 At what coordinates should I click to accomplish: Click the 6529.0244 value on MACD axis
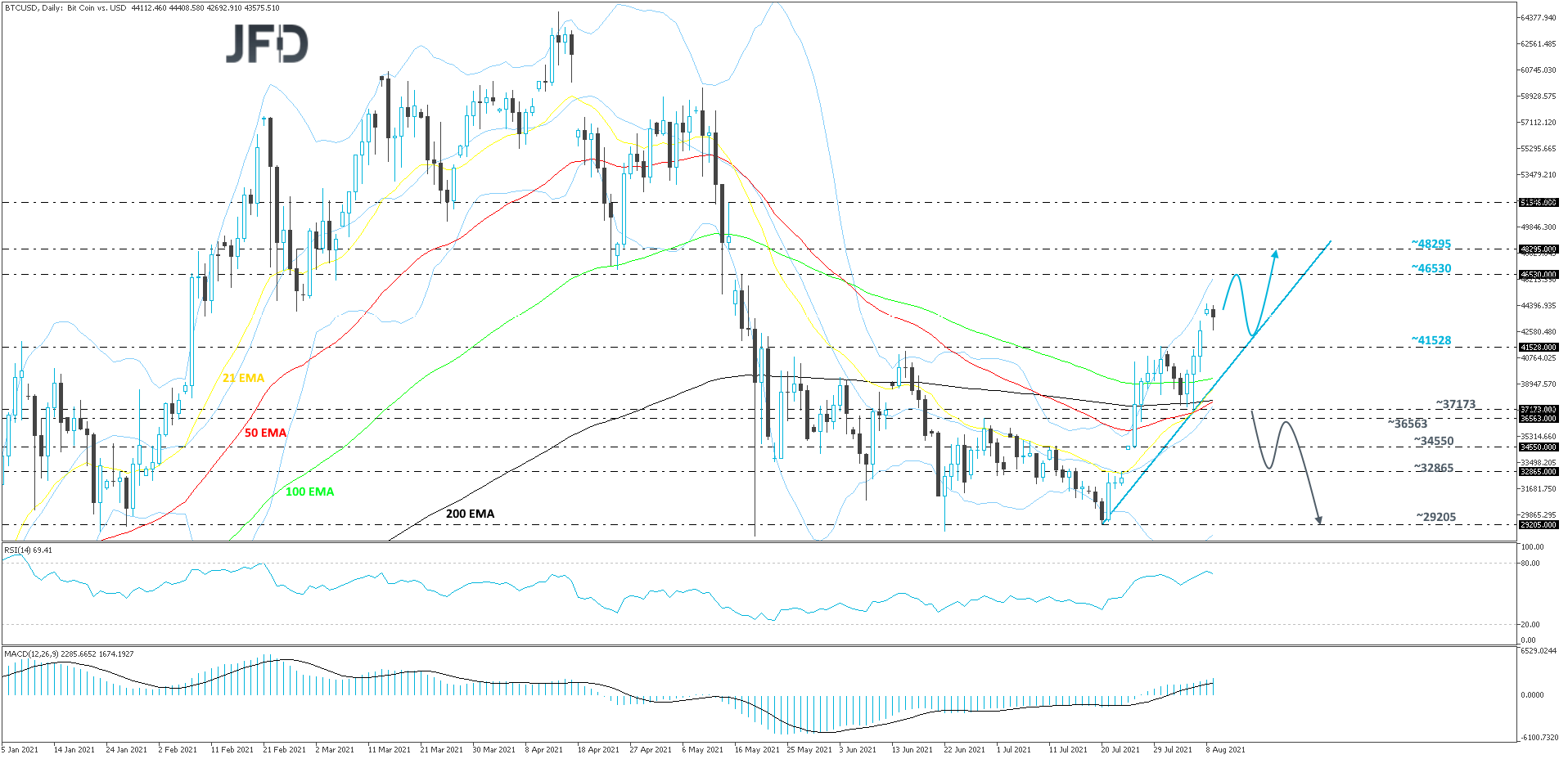[1539, 651]
